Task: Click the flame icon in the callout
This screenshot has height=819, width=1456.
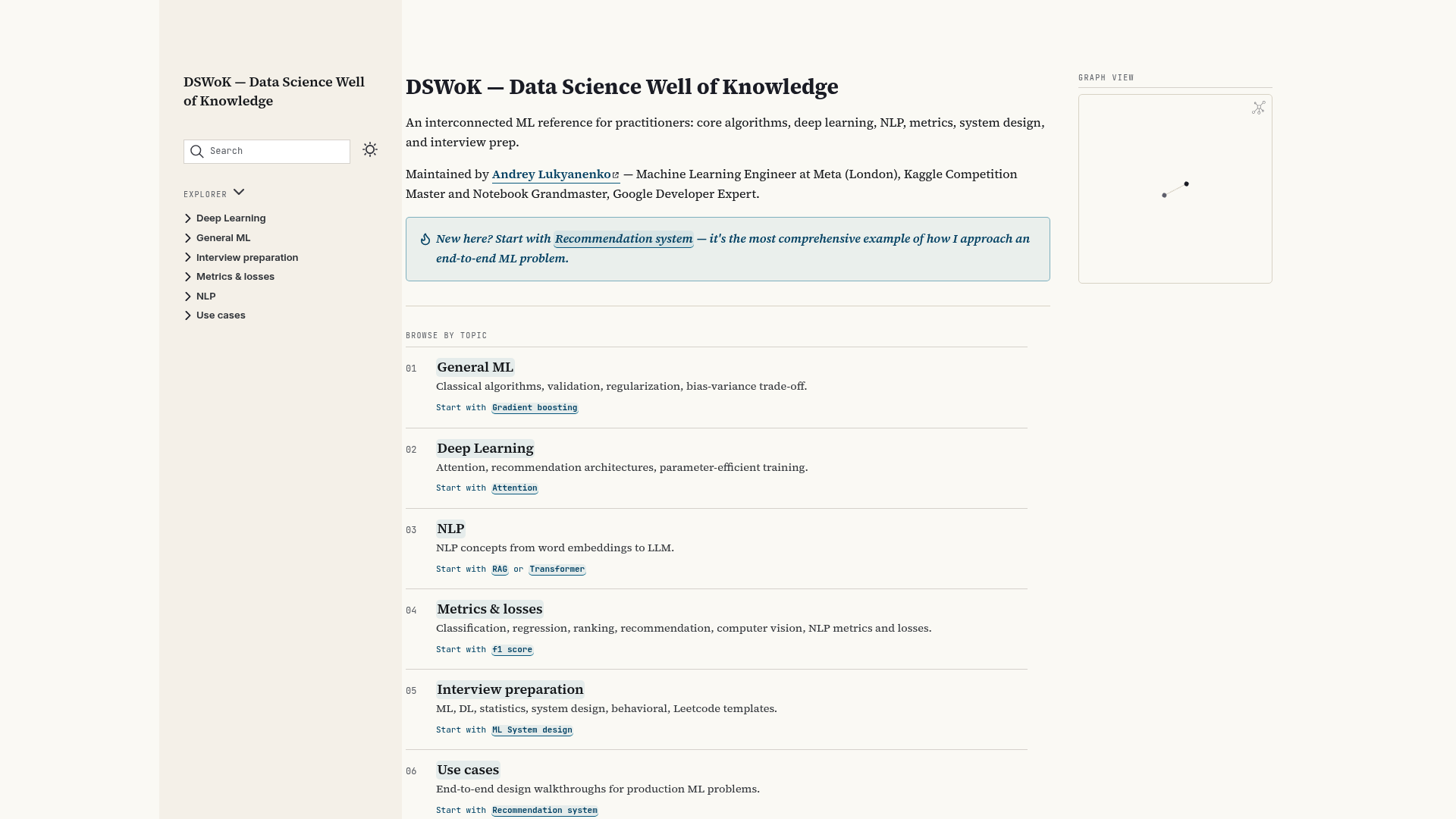Action: click(x=425, y=239)
